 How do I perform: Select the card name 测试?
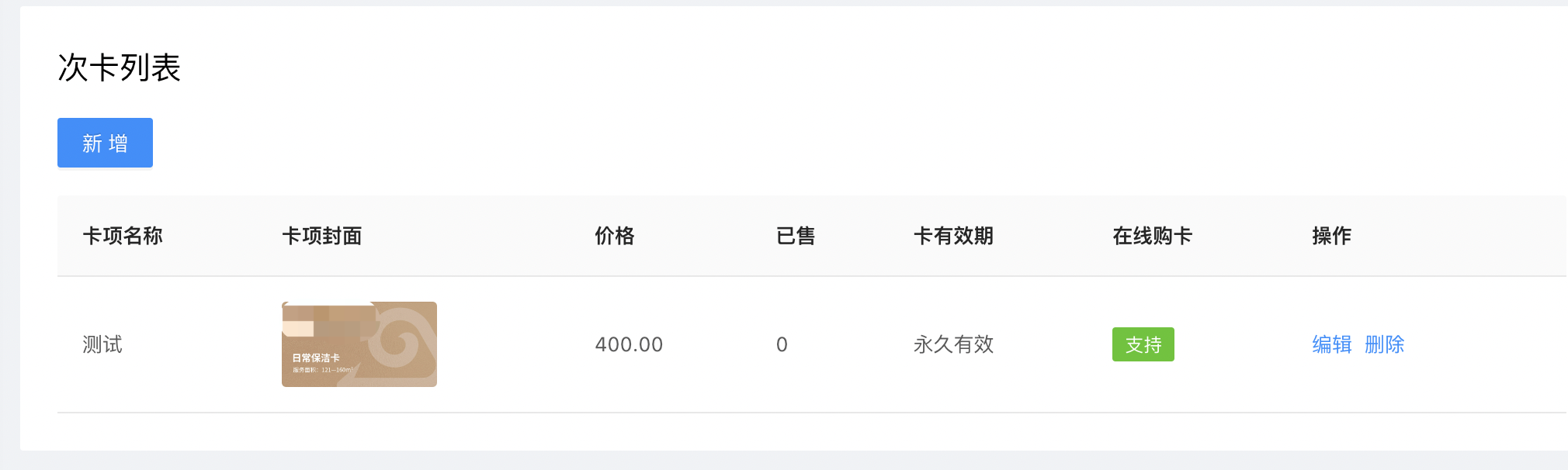102,344
